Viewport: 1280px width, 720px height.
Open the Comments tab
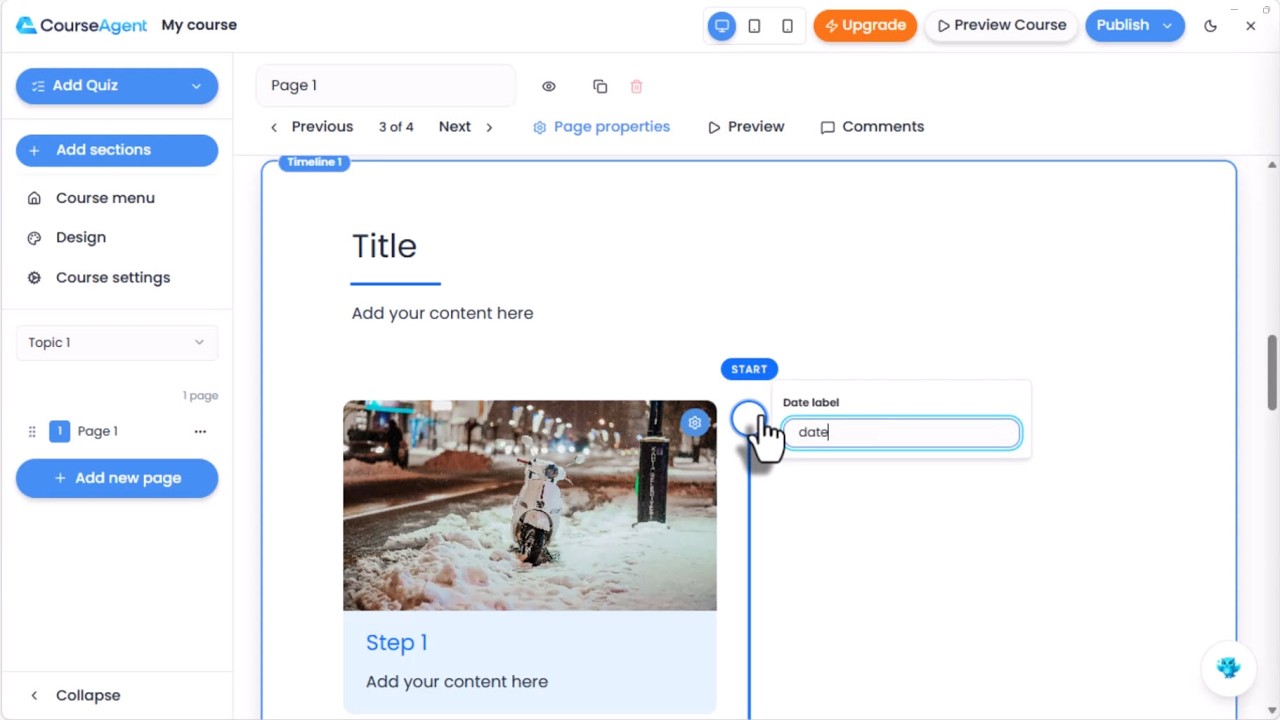point(872,127)
